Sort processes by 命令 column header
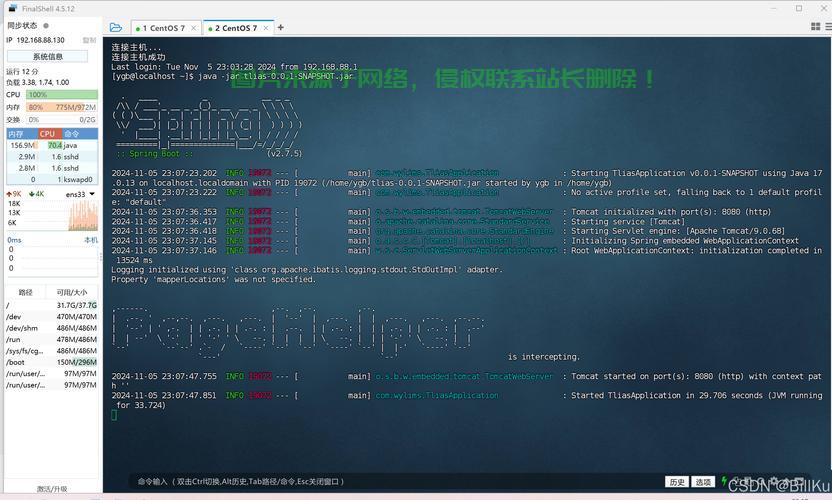The image size is (832, 500). [x=80, y=134]
